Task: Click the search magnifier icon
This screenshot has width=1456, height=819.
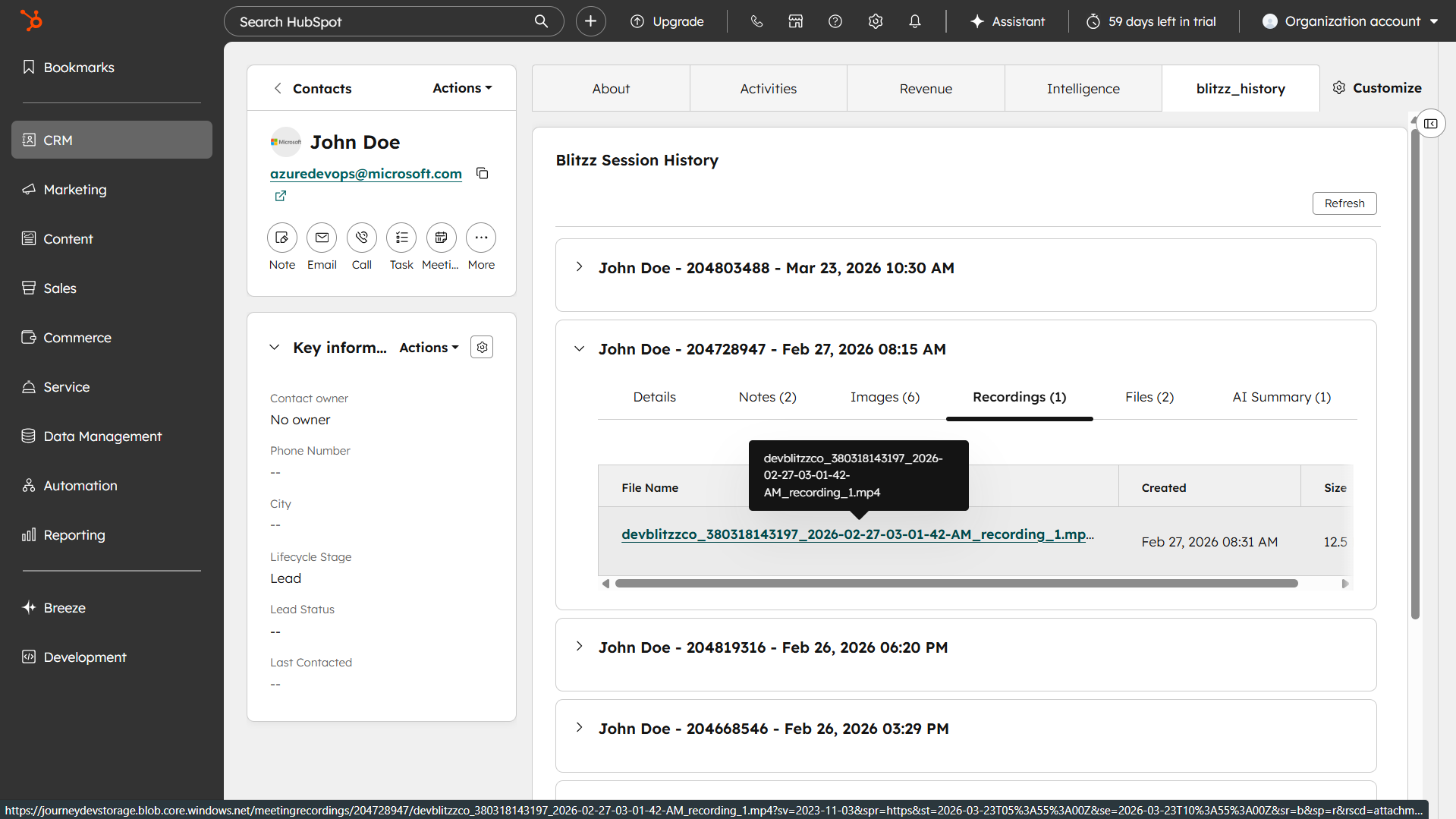Action: coord(541,21)
